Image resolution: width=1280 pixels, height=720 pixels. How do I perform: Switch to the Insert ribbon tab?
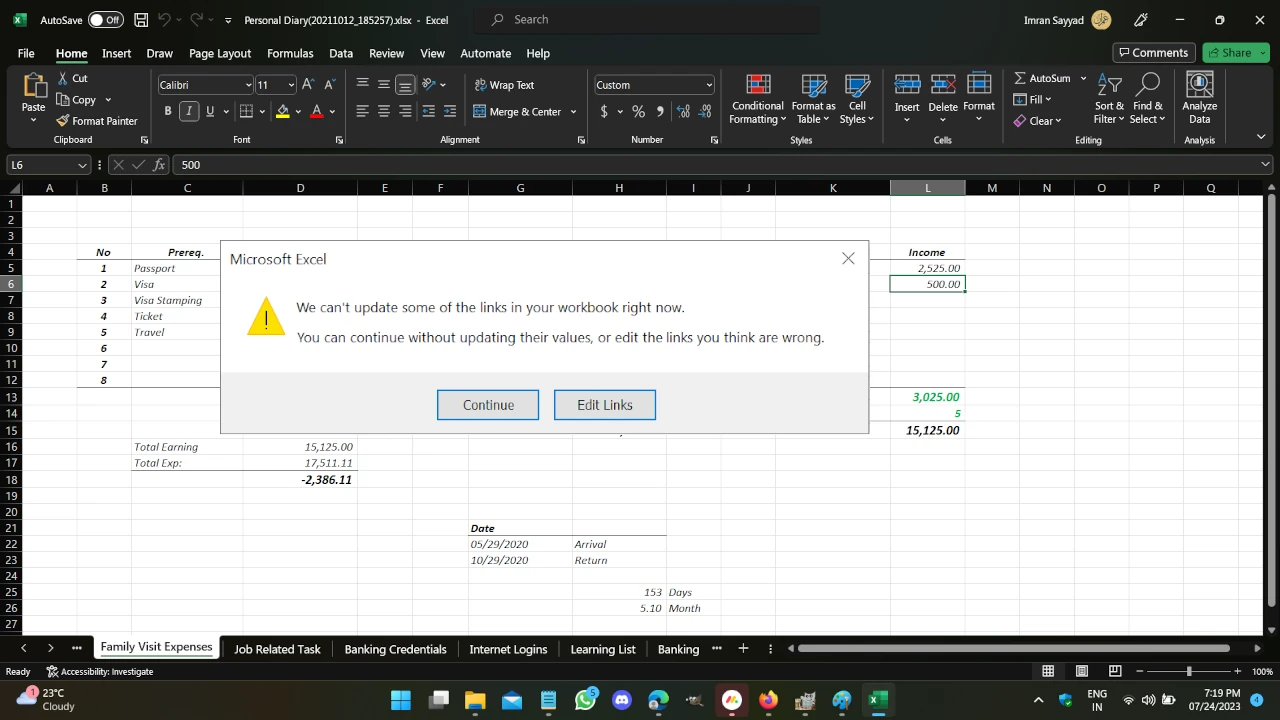point(116,53)
